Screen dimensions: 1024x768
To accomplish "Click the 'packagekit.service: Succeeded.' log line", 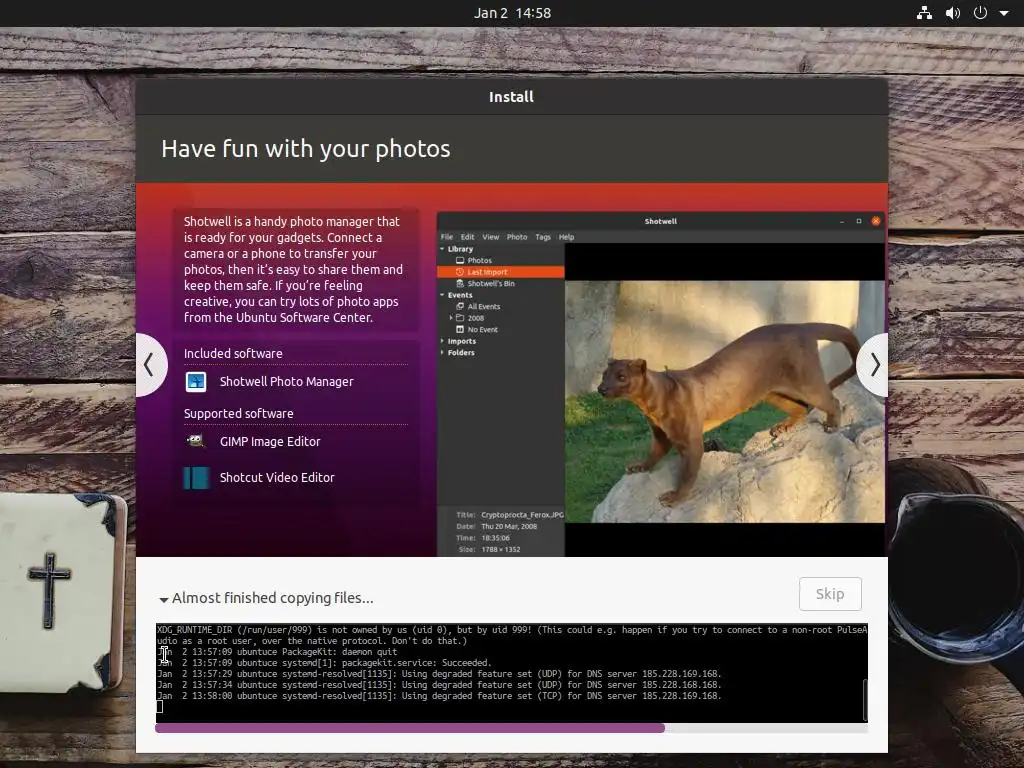I will pyautogui.click(x=324, y=663).
